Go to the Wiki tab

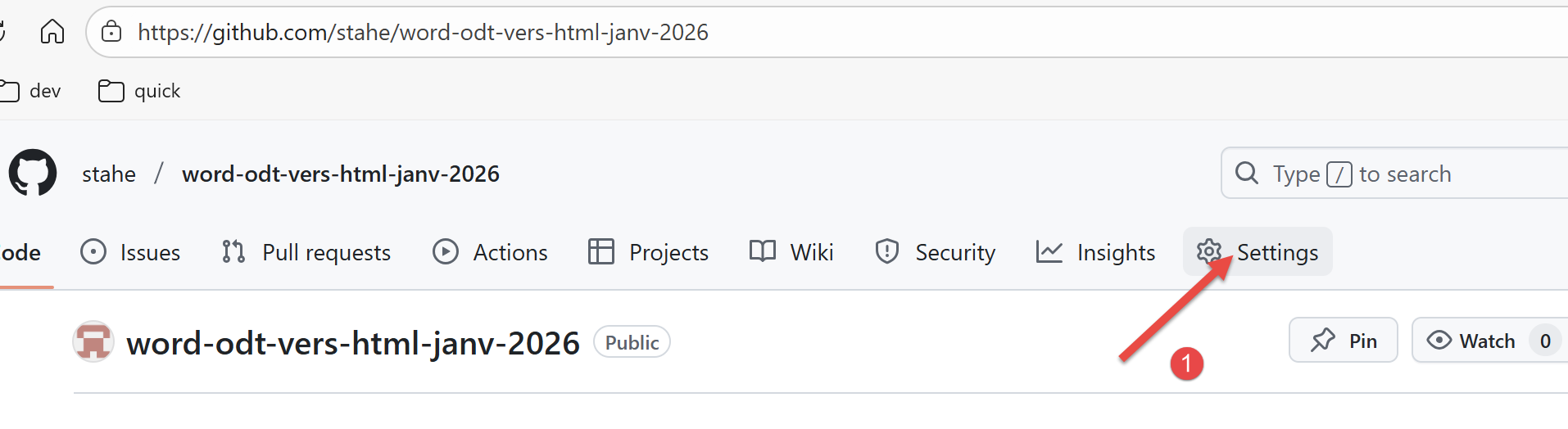pyautogui.click(x=792, y=252)
